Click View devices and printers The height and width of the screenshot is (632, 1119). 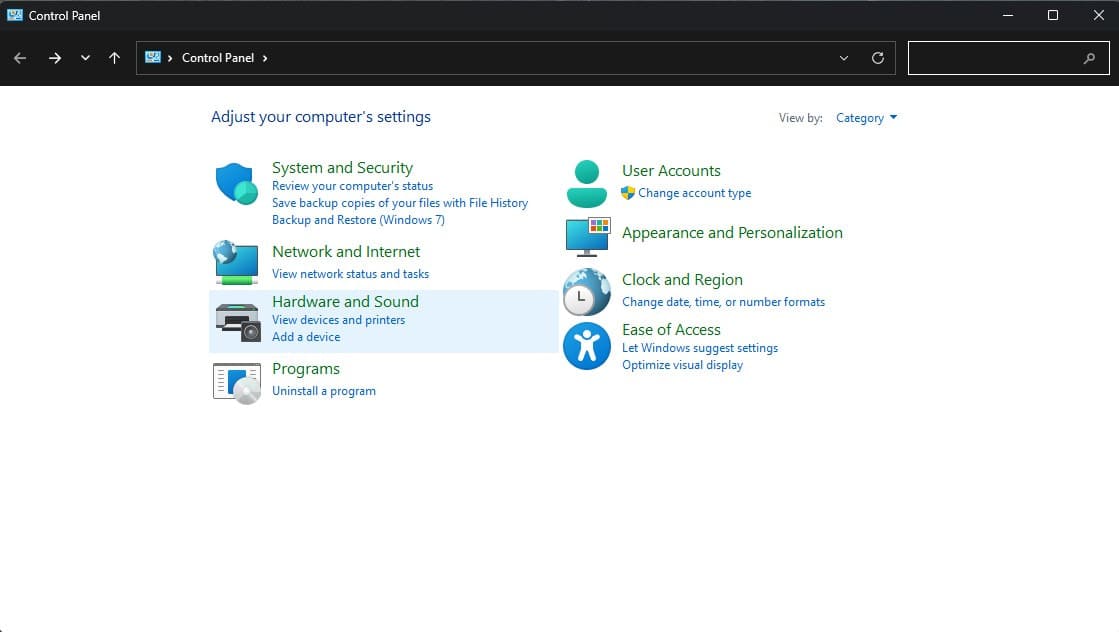tap(338, 320)
